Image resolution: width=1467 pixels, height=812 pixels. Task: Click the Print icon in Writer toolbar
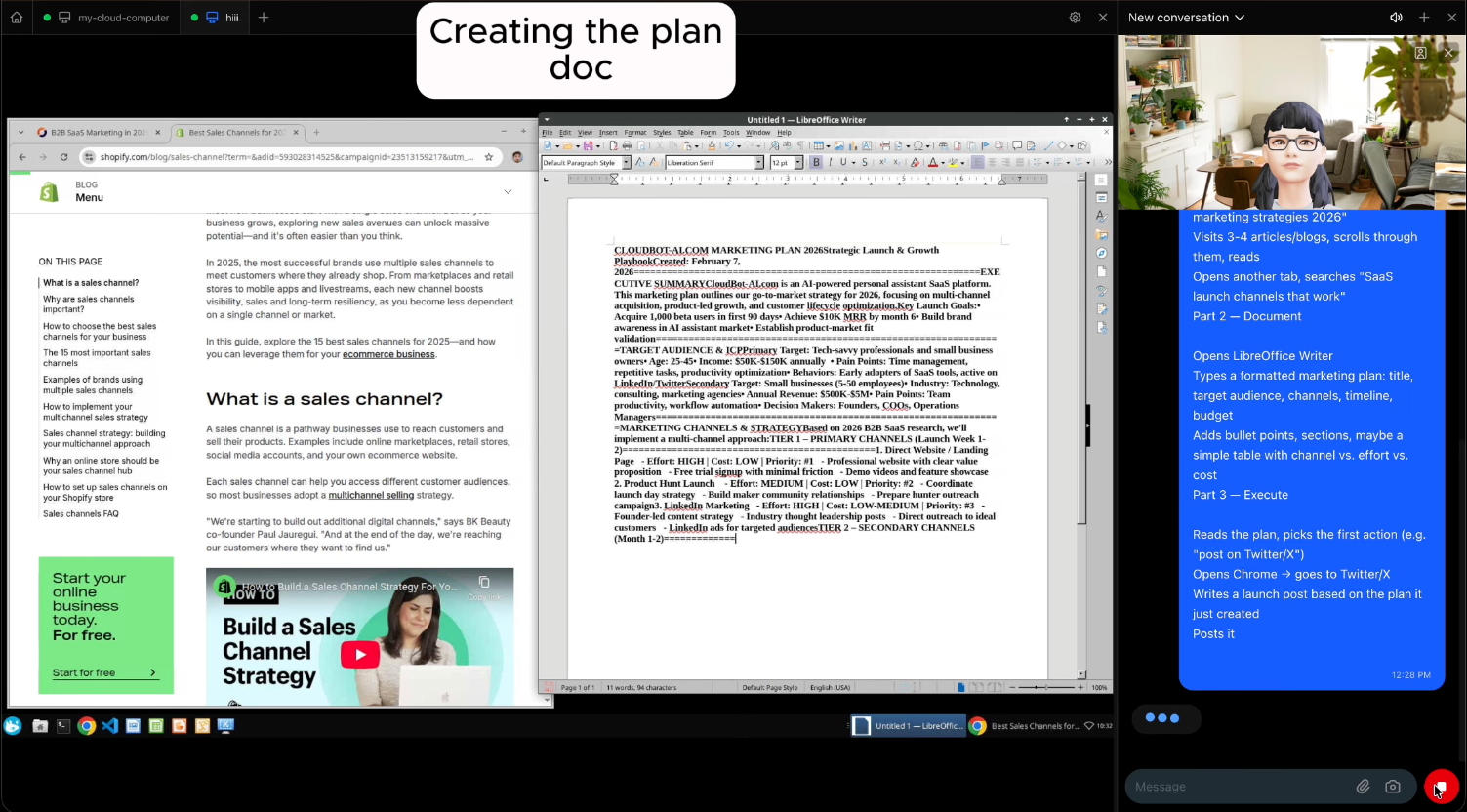[x=627, y=145]
